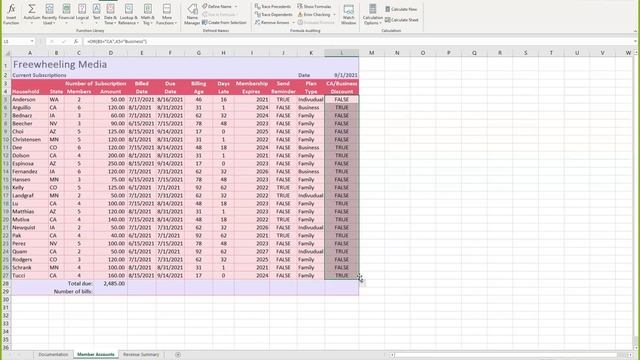Screen dimensions: 640x360
Task: Toggle Show Formulas
Action: click(314, 7)
